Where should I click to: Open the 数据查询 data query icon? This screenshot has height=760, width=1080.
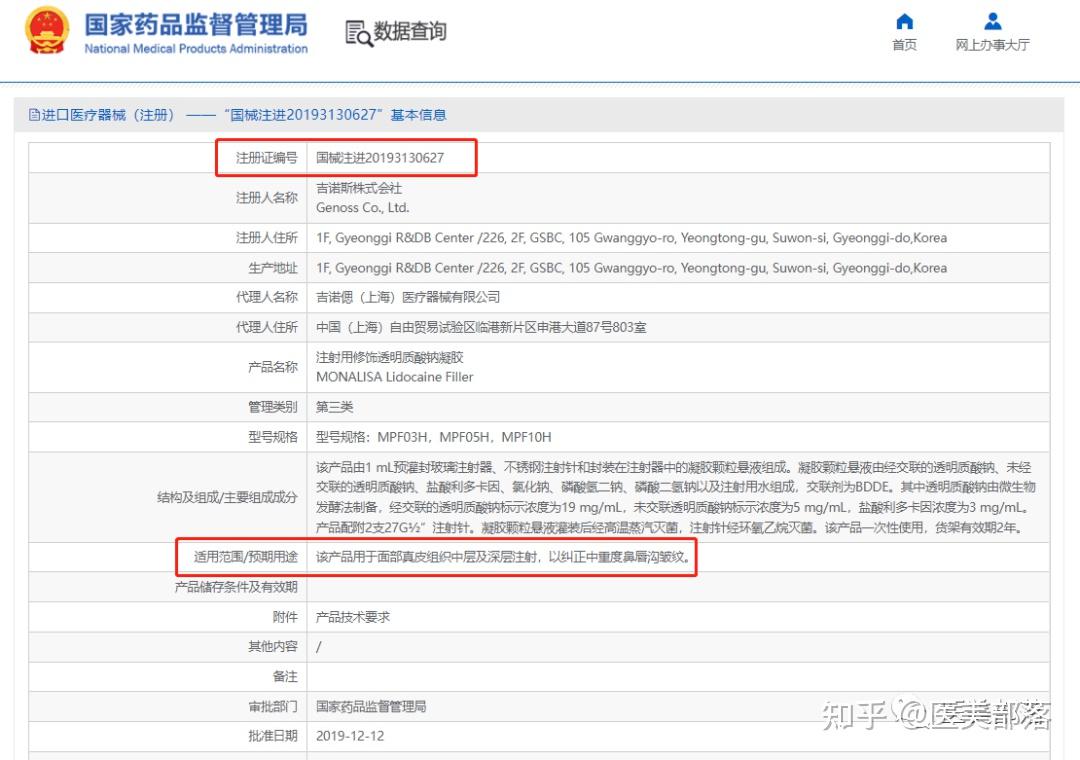pos(398,31)
